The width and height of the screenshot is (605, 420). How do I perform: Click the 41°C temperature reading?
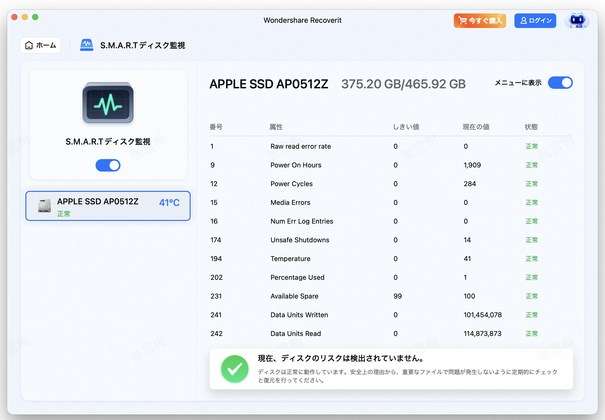168,203
